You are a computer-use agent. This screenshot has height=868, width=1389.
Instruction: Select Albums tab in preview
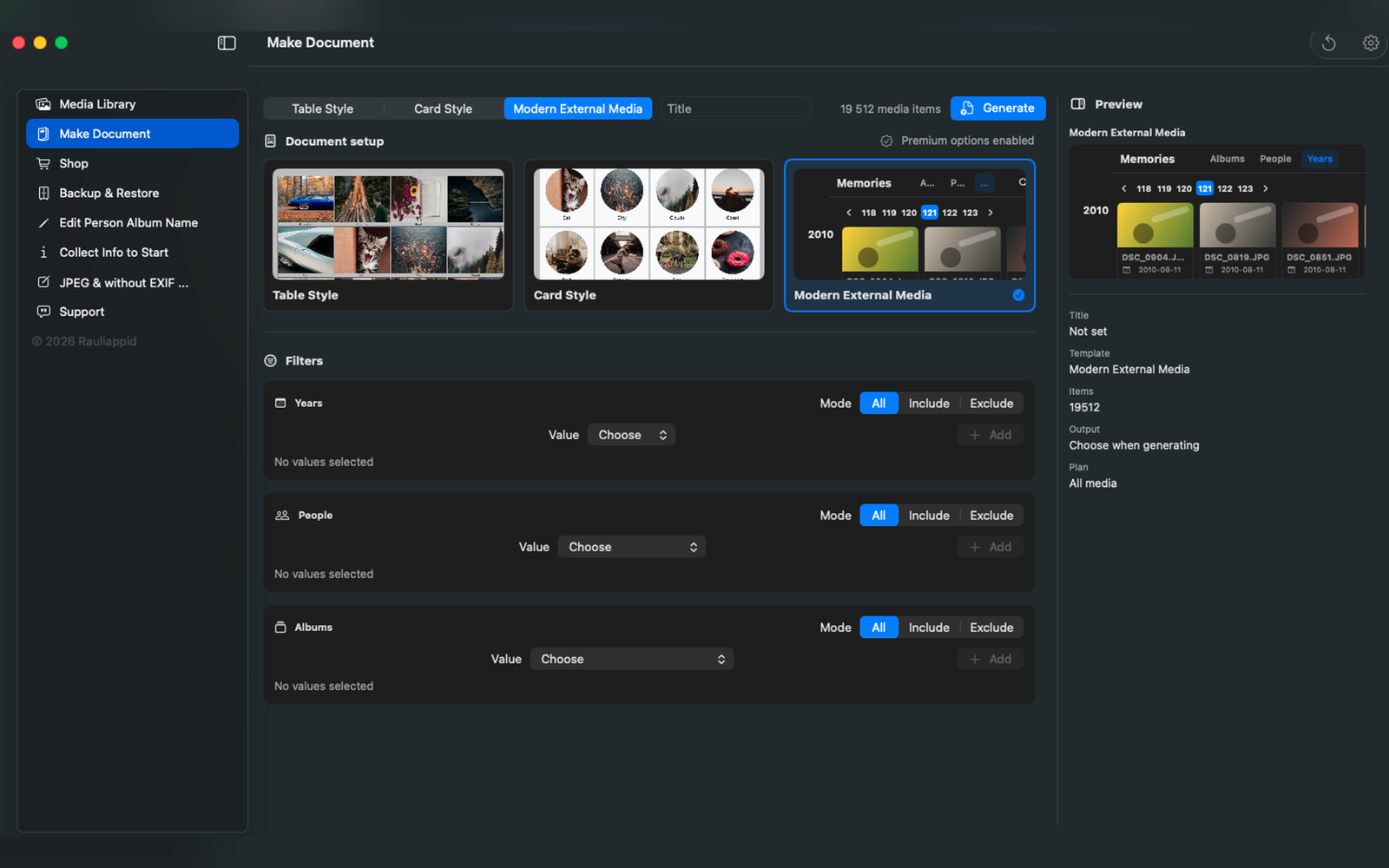pyautogui.click(x=1227, y=159)
